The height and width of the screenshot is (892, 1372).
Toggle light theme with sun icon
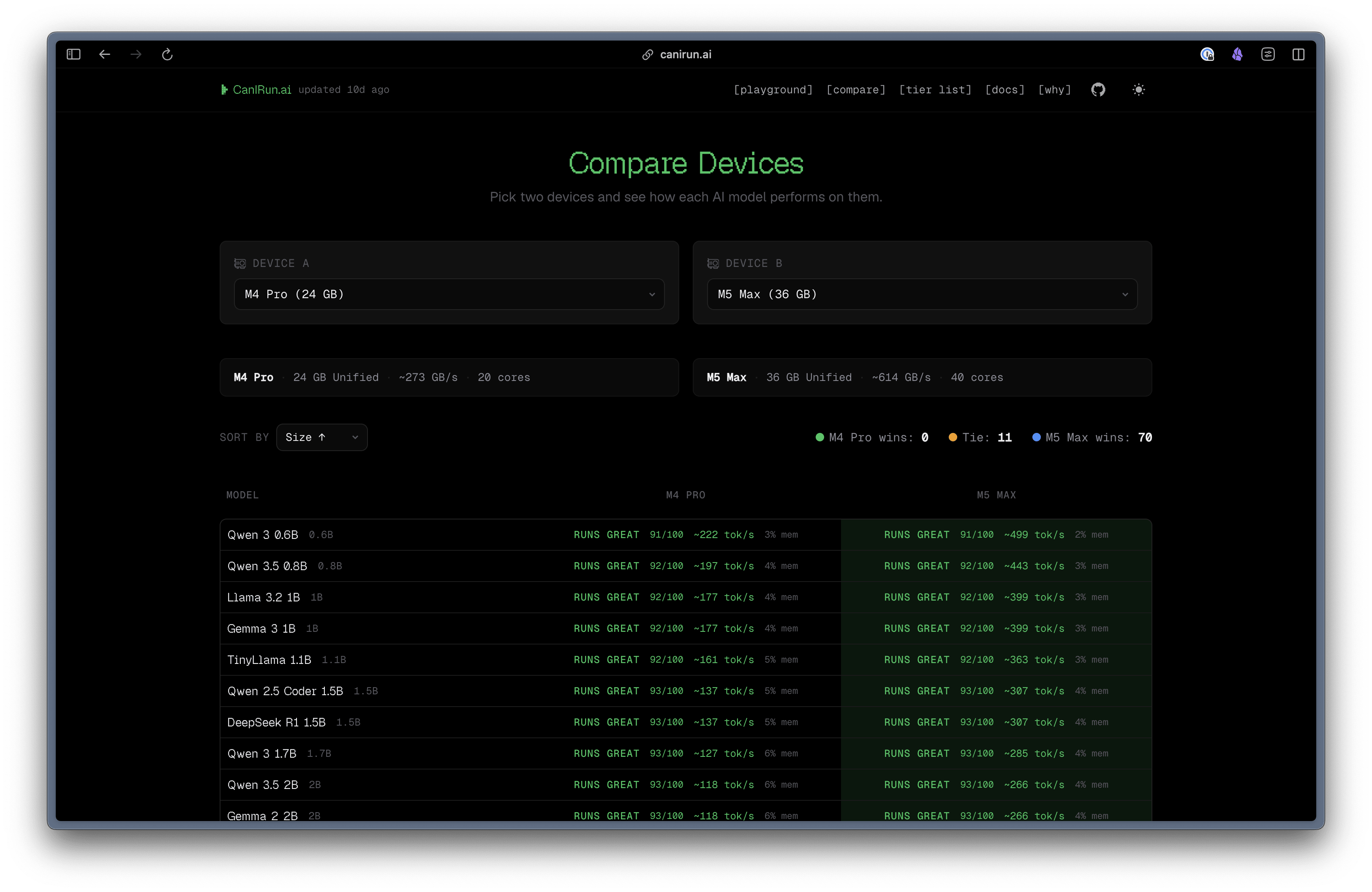1138,89
